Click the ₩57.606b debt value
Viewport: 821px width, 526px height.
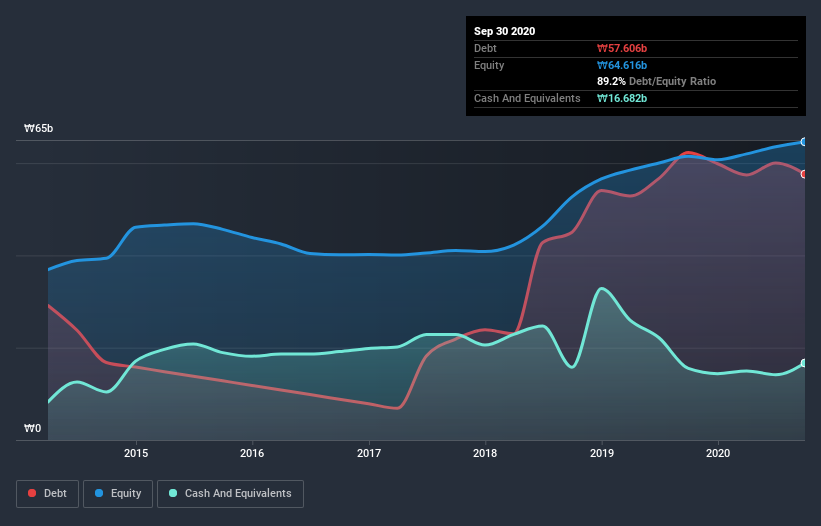622,48
